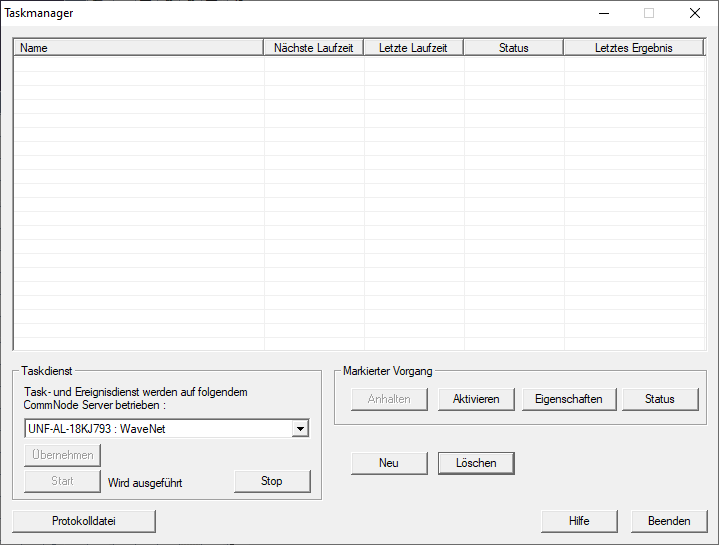
Task: Sort by the Name column header
Action: point(138,48)
